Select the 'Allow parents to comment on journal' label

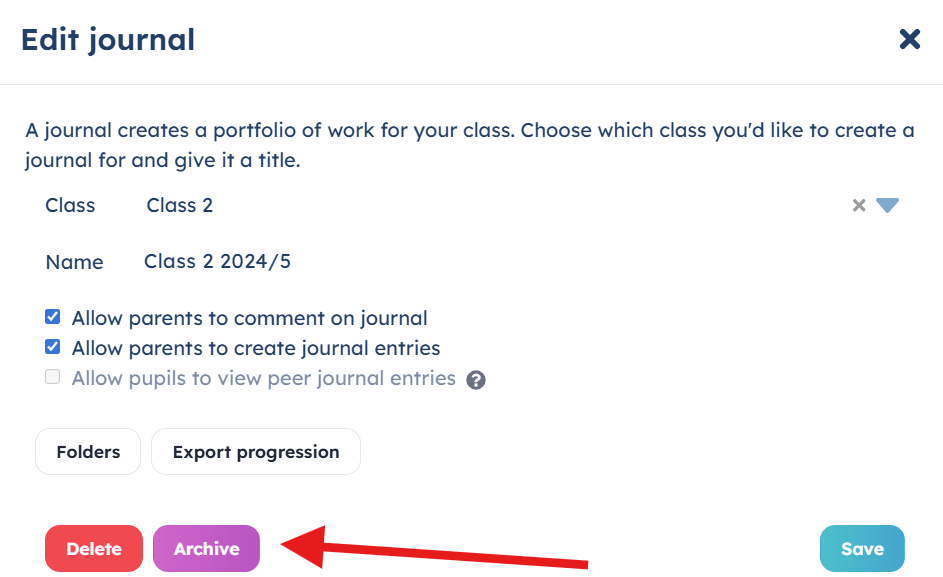(x=250, y=318)
